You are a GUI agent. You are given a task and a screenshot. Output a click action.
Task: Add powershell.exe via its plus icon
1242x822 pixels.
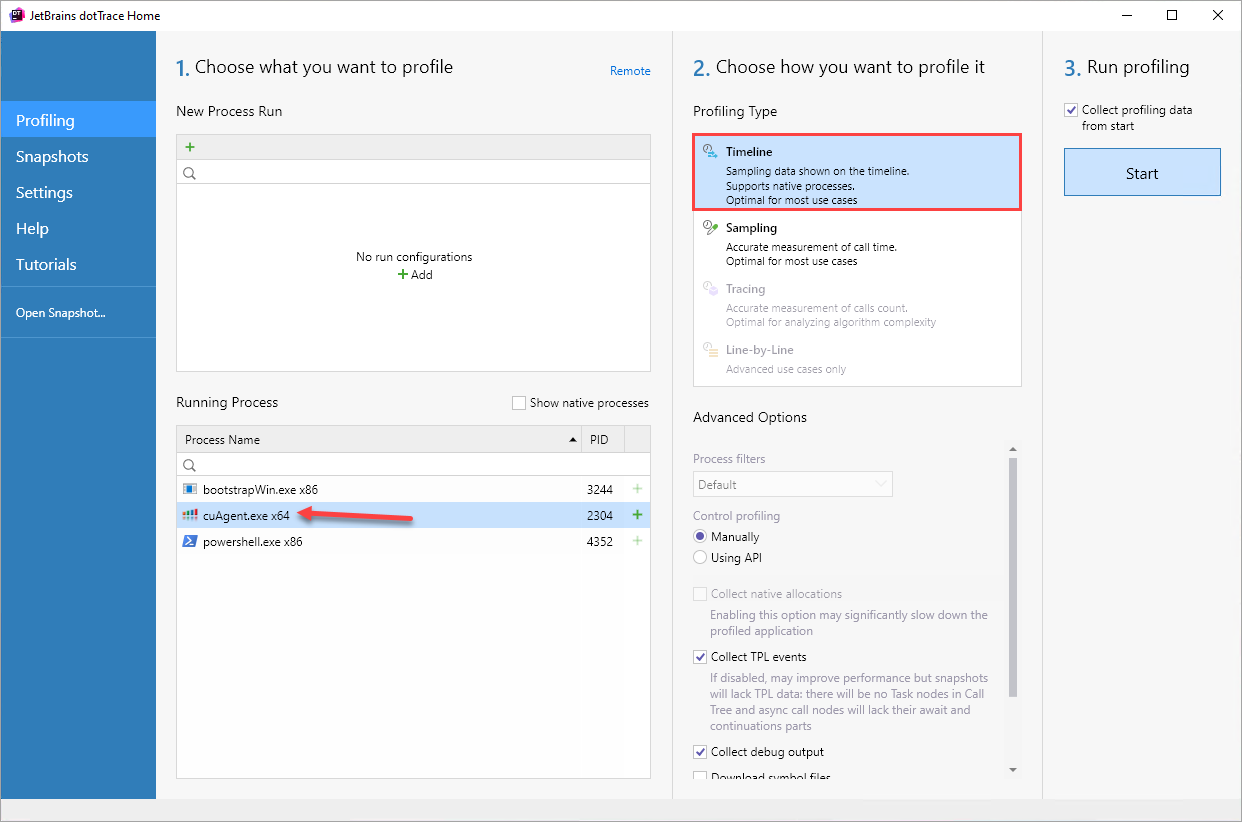637,541
